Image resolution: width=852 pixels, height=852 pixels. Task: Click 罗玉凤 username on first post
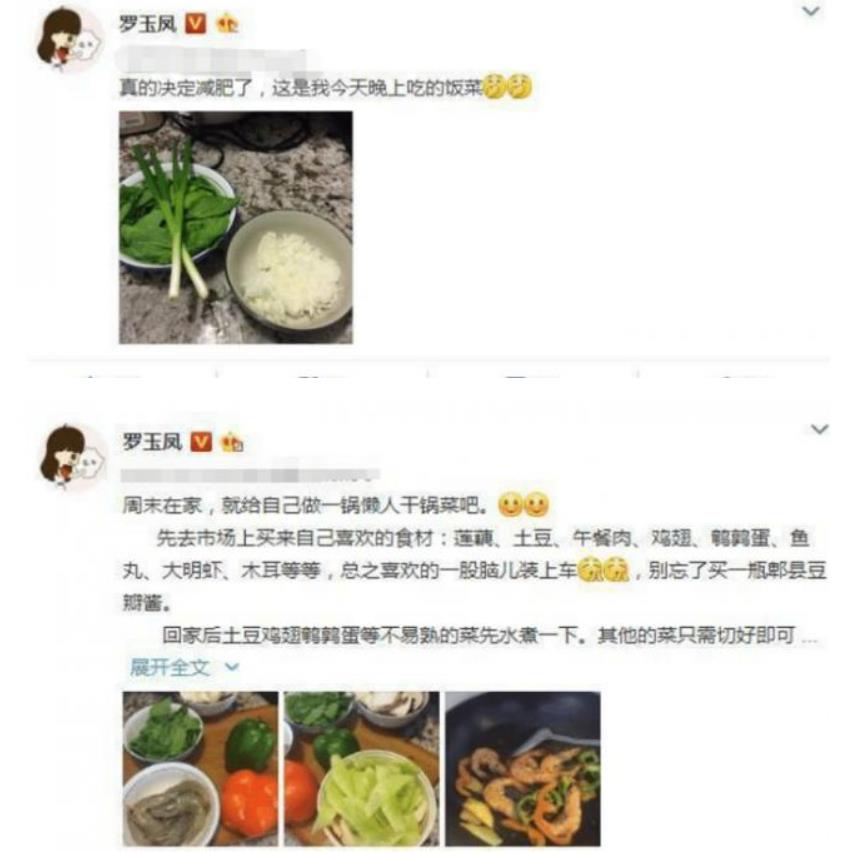pos(148,23)
